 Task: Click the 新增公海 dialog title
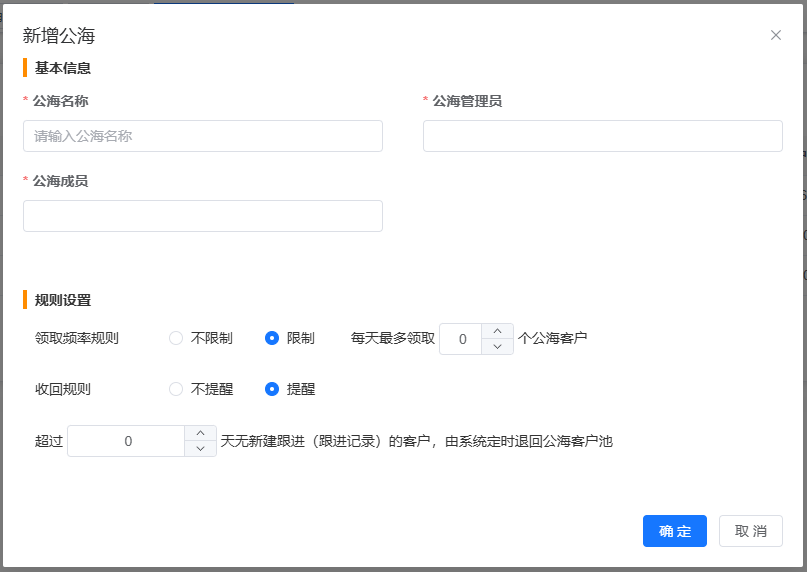pyautogui.click(x=59, y=36)
